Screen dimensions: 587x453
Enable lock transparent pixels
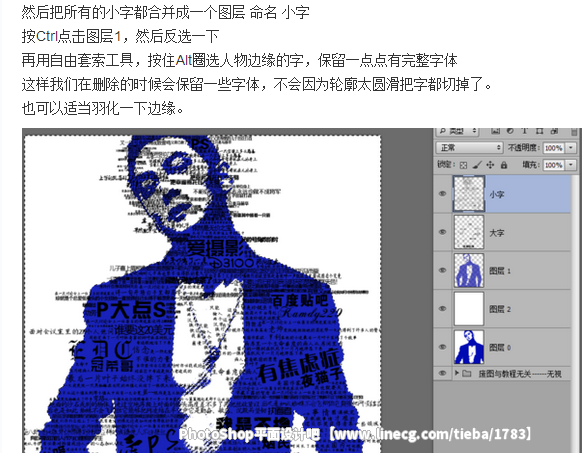point(463,165)
